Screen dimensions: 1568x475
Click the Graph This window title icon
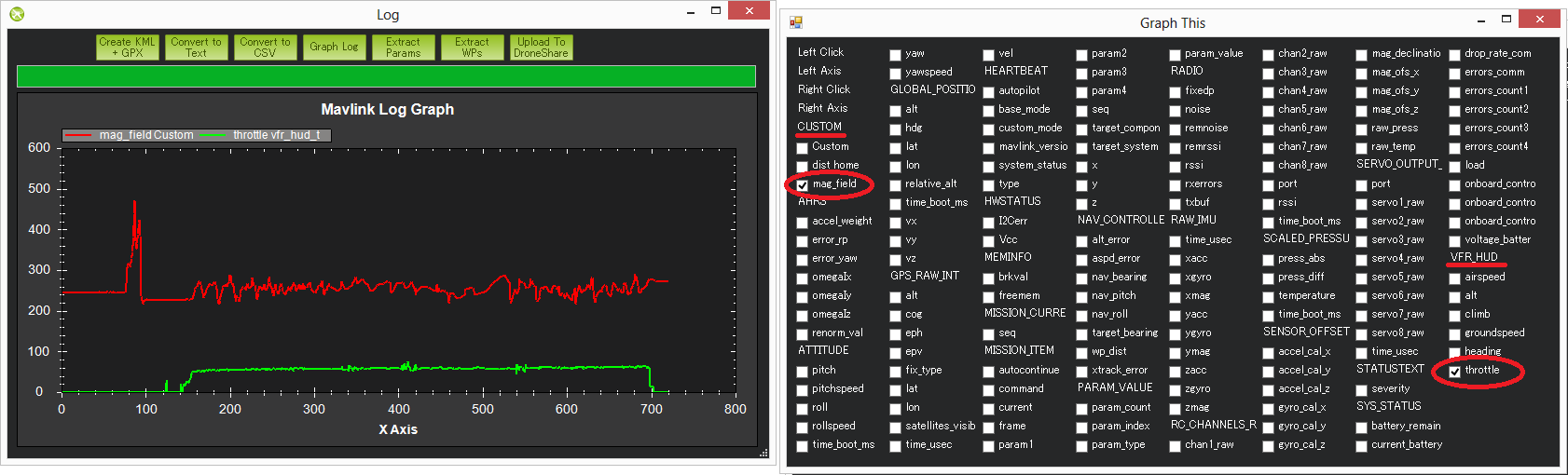pyautogui.click(x=795, y=22)
